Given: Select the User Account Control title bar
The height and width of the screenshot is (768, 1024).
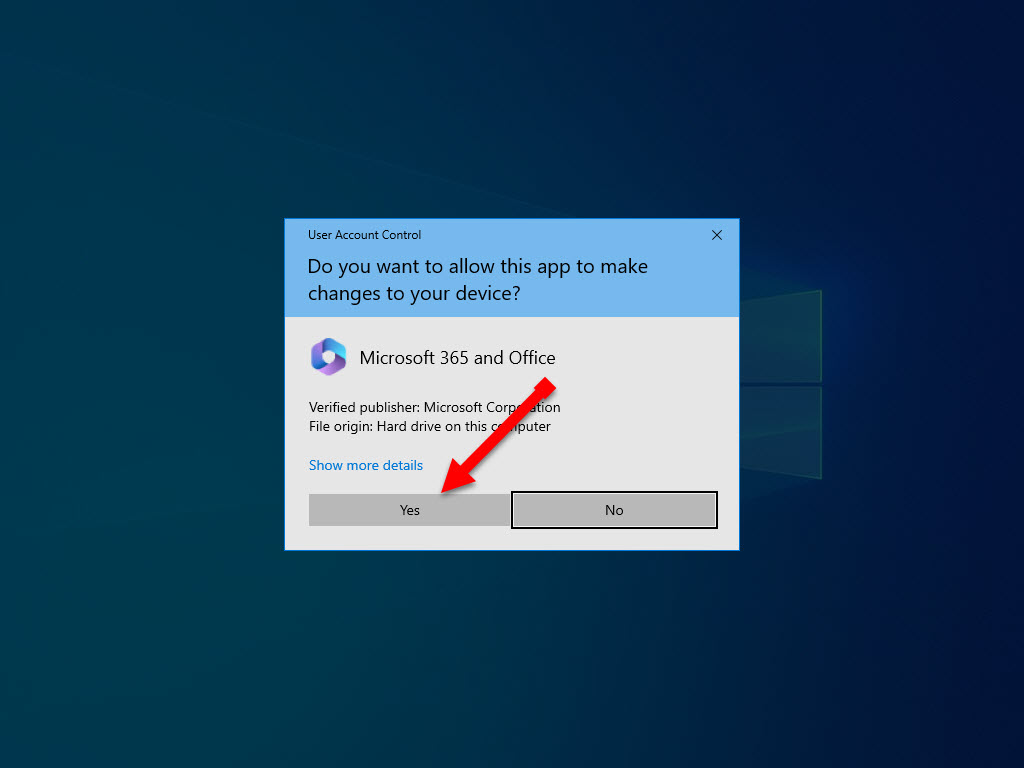Looking at the screenshot, I should (364, 235).
